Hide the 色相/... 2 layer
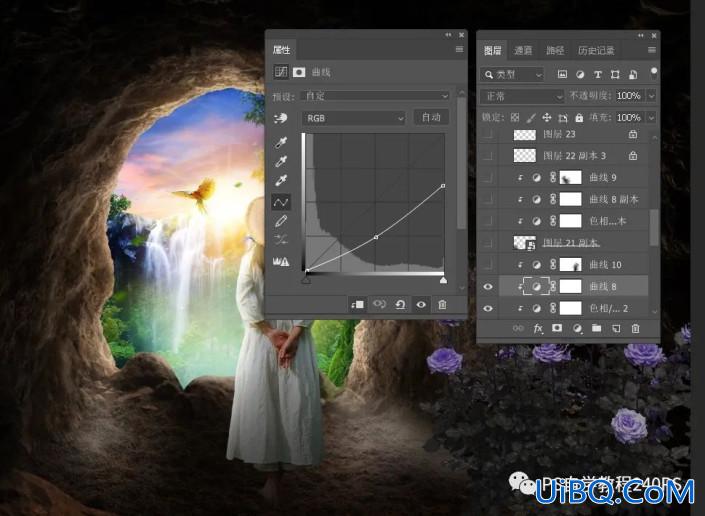 [x=488, y=308]
